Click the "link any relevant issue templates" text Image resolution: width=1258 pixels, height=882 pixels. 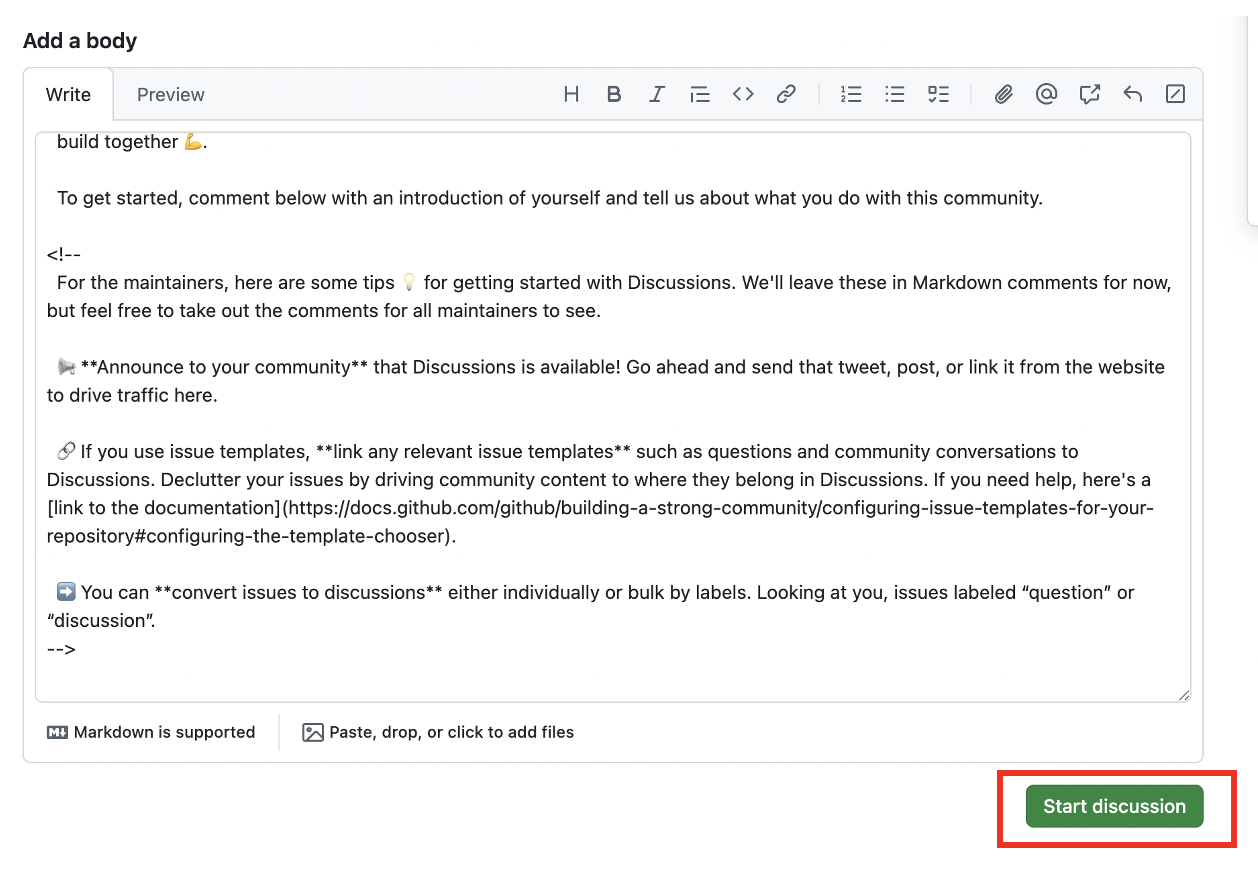click(x=473, y=451)
